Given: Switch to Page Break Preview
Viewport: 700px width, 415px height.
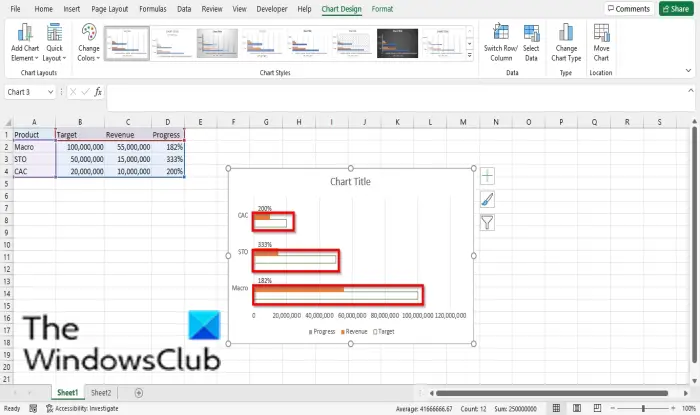Looking at the screenshot, I should [597, 408].
